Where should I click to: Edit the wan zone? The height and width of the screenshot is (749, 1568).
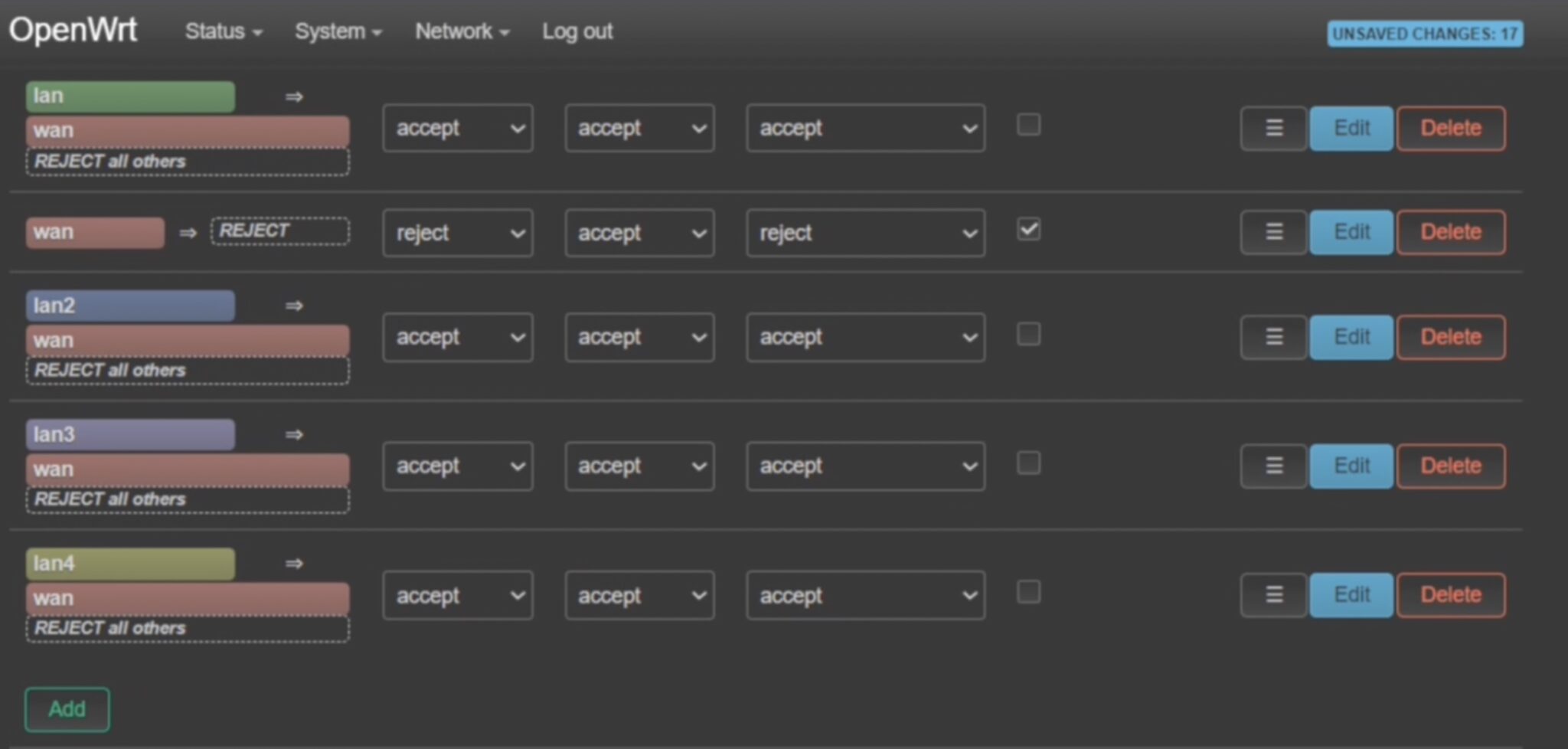pos(1351,232)
